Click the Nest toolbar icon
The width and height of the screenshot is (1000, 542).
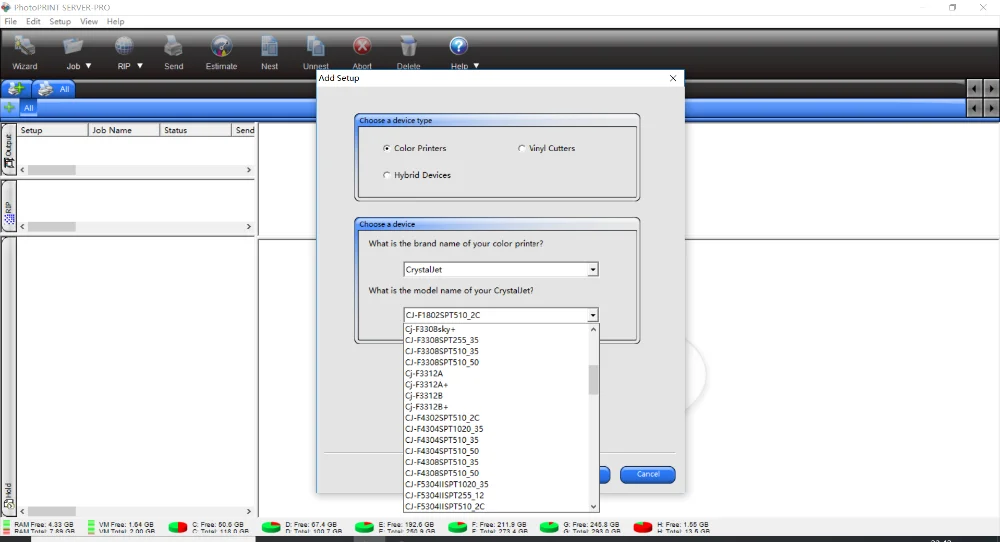[269, 47]
